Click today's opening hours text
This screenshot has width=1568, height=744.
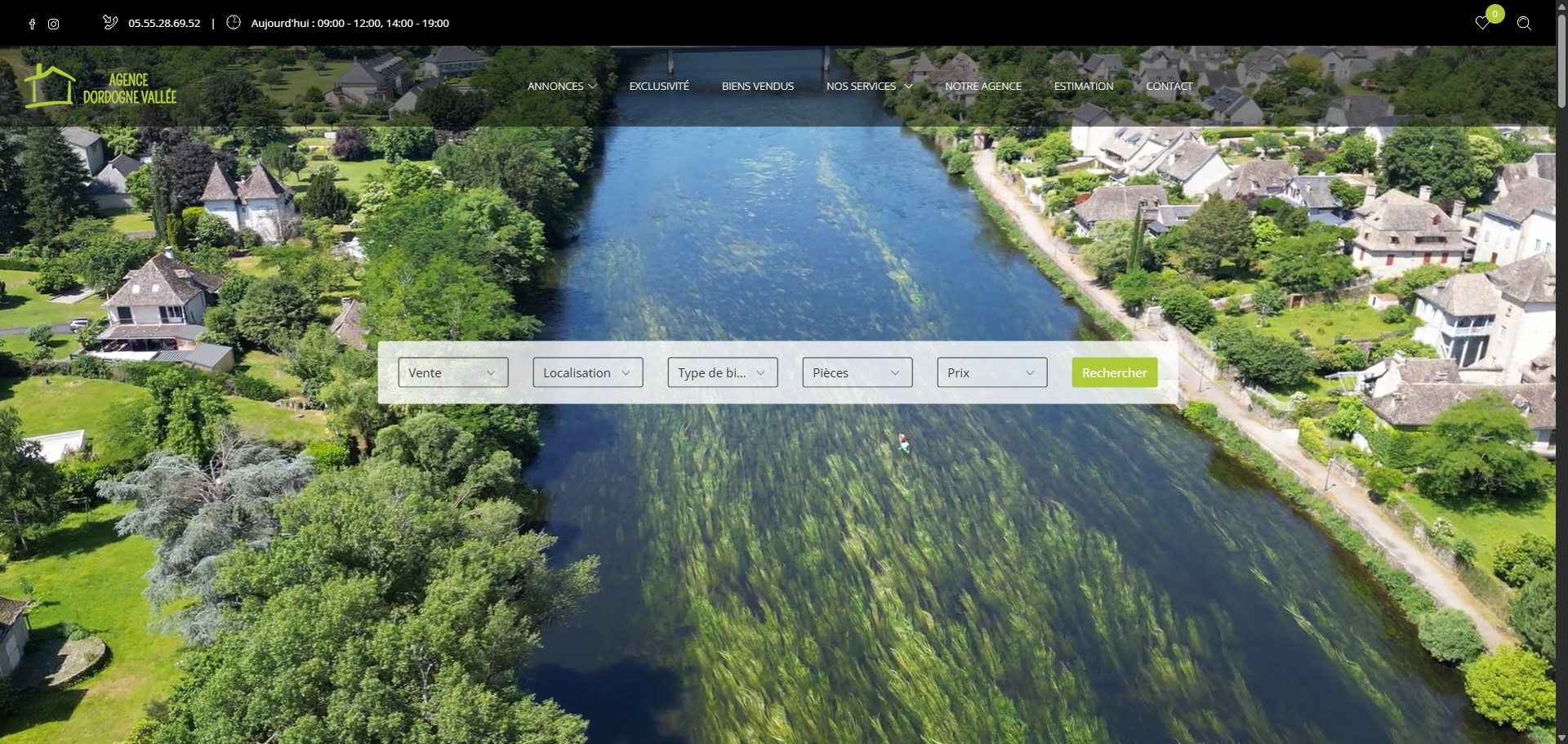(350, 23)
